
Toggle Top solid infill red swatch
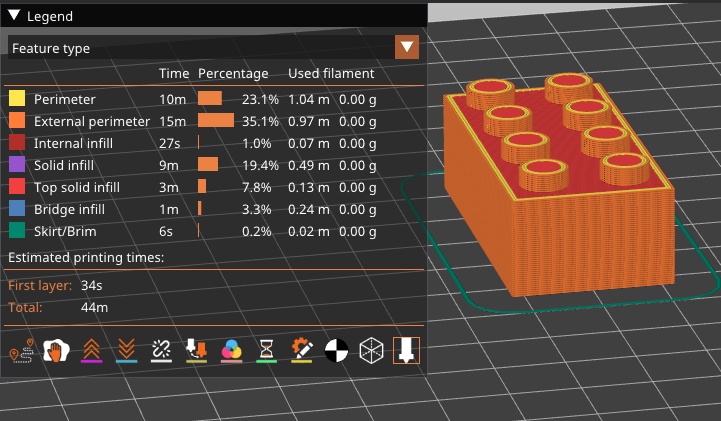pyautogui.click(x=17, y=187)
